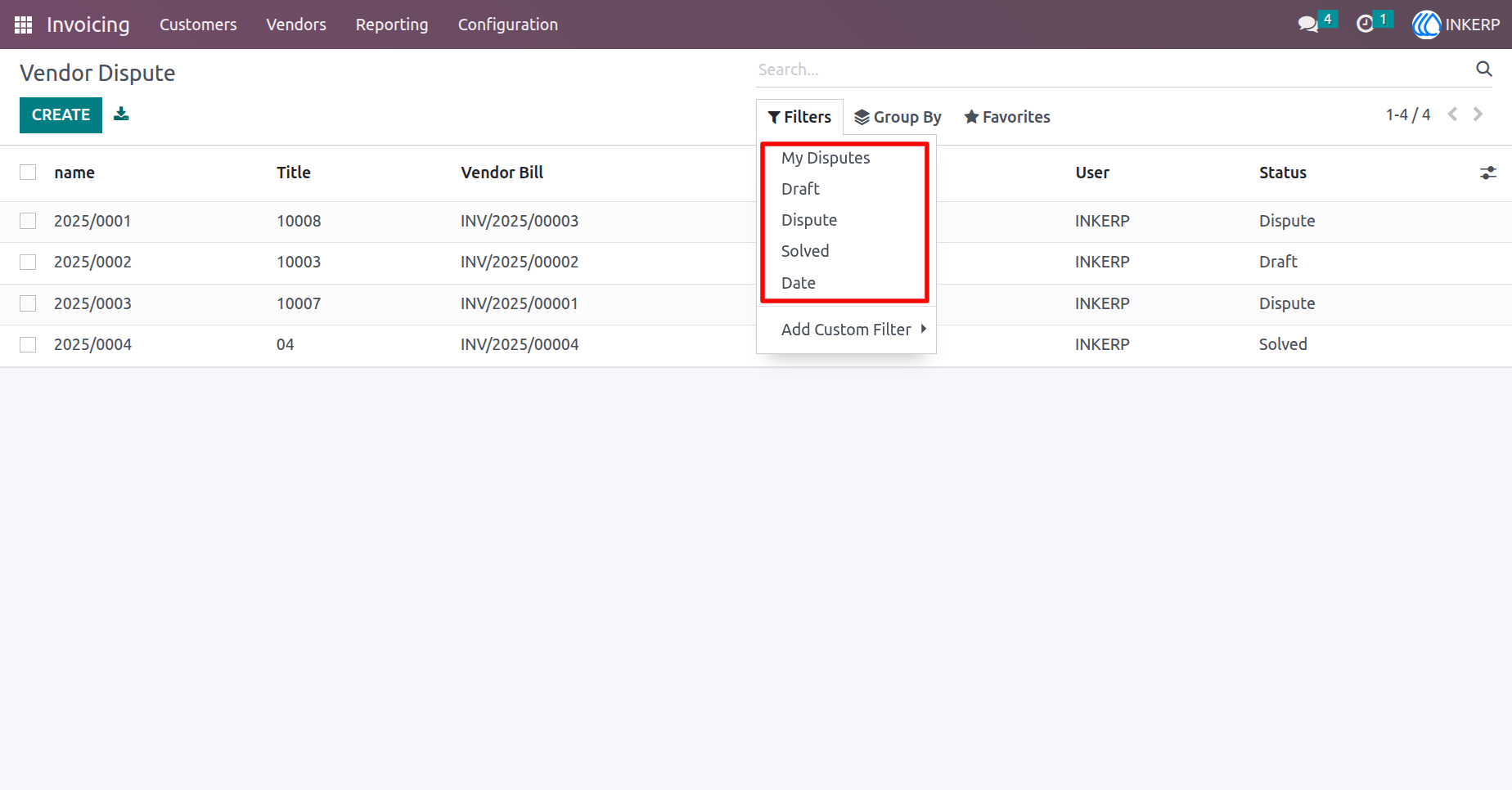Open the conversations messages icon

tap(1307, 25)
